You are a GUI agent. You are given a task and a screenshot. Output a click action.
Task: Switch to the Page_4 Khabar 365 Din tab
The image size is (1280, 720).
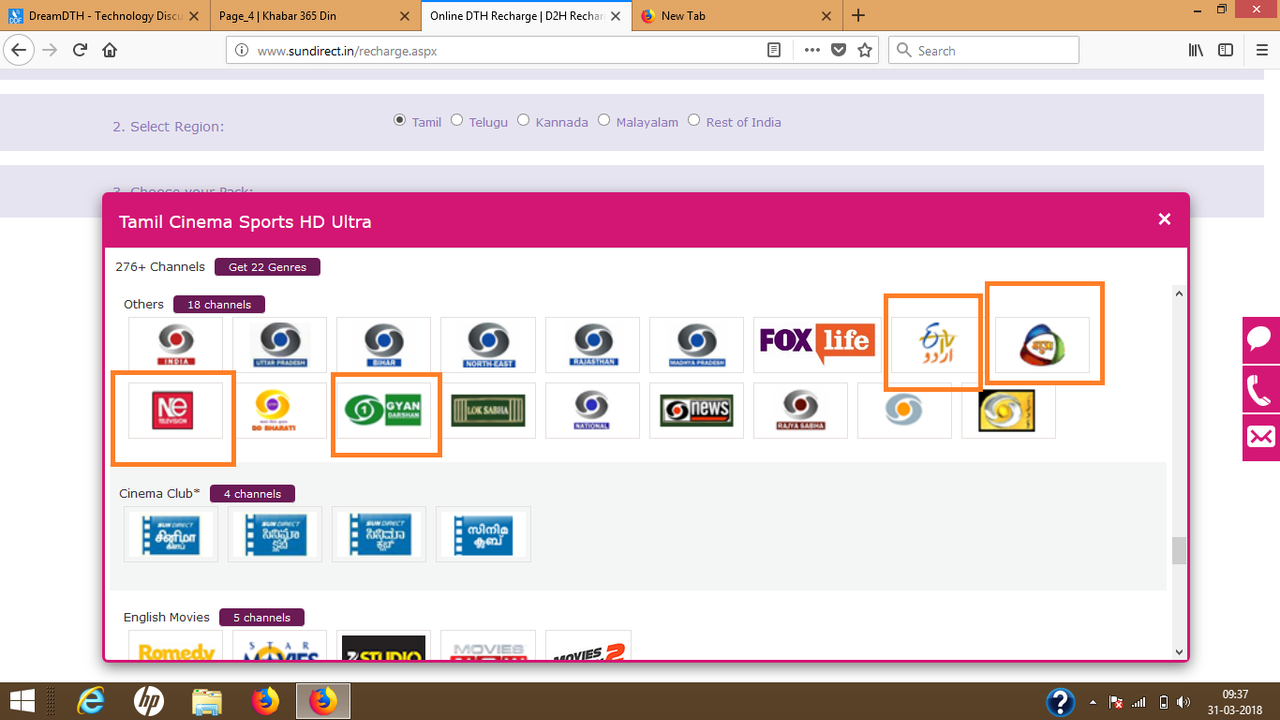tap(315, 16)
